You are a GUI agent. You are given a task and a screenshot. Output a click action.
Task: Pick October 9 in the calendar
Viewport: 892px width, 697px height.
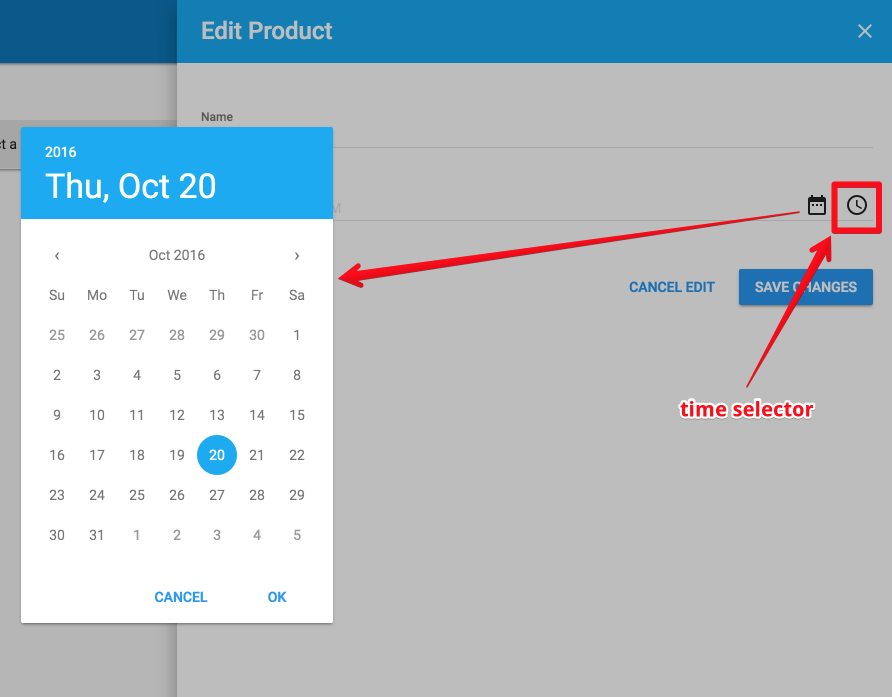point(57,415)
